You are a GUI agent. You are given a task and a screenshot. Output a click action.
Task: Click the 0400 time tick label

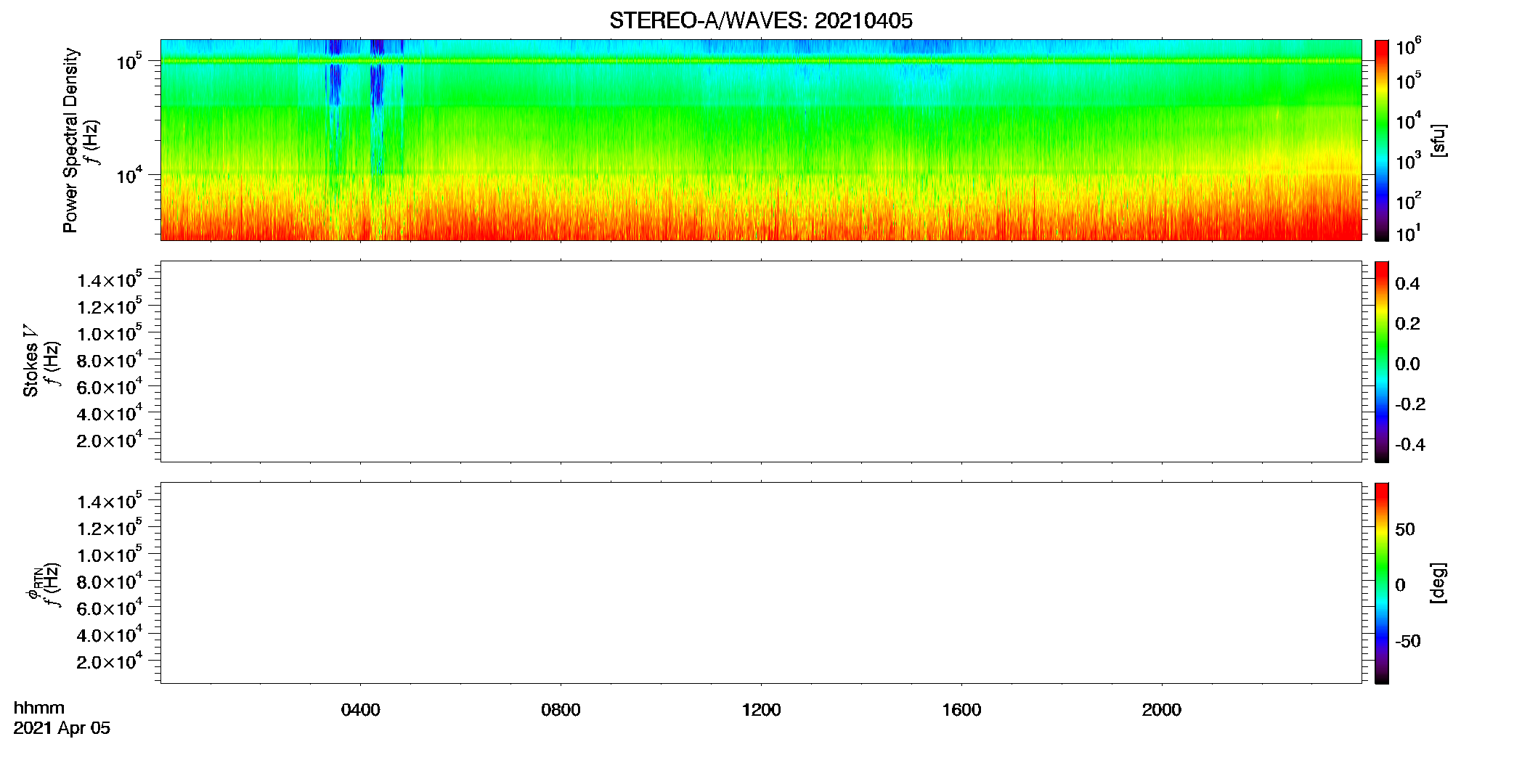tap(361, 710)
